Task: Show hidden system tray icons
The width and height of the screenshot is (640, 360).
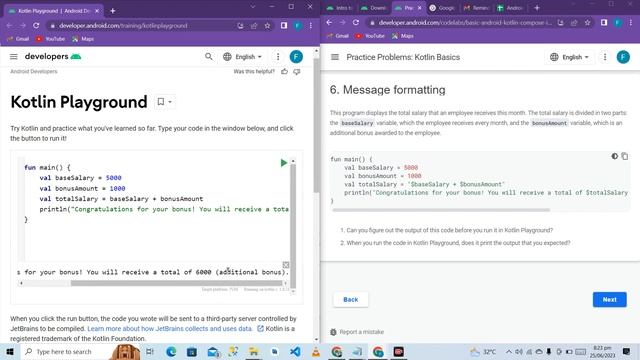Action: (509, 351)
